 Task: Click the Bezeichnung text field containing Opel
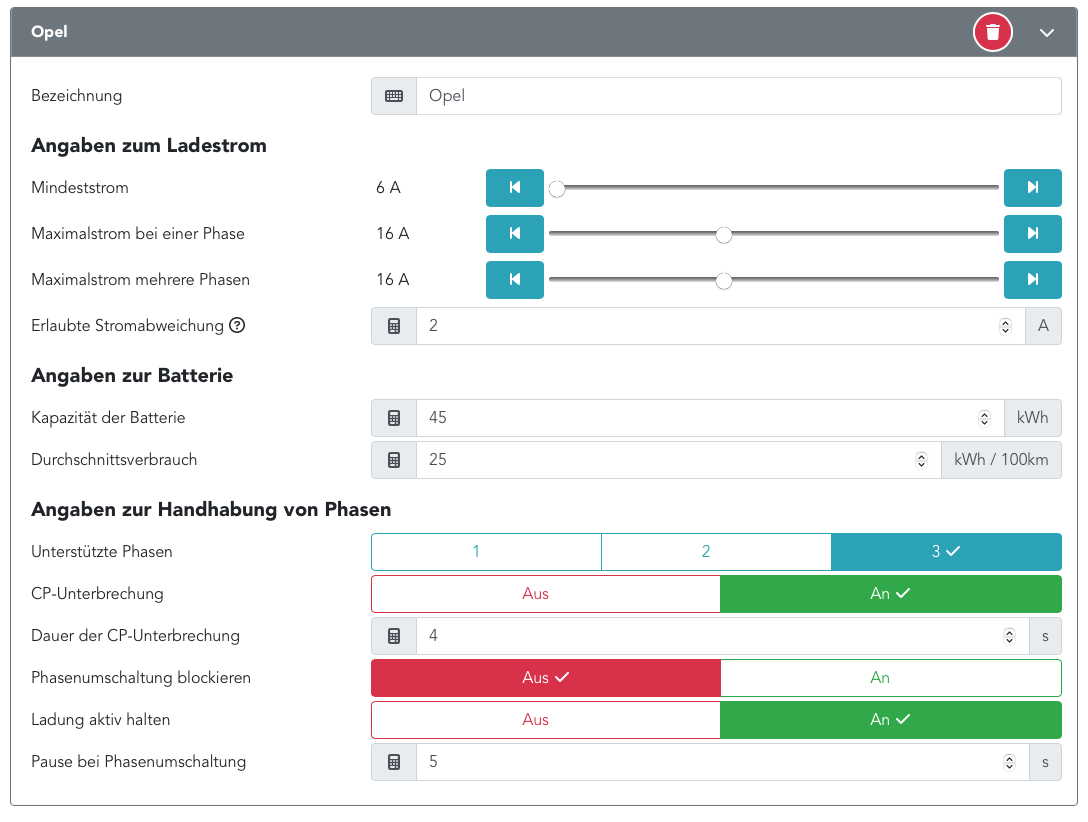point(738,96)
